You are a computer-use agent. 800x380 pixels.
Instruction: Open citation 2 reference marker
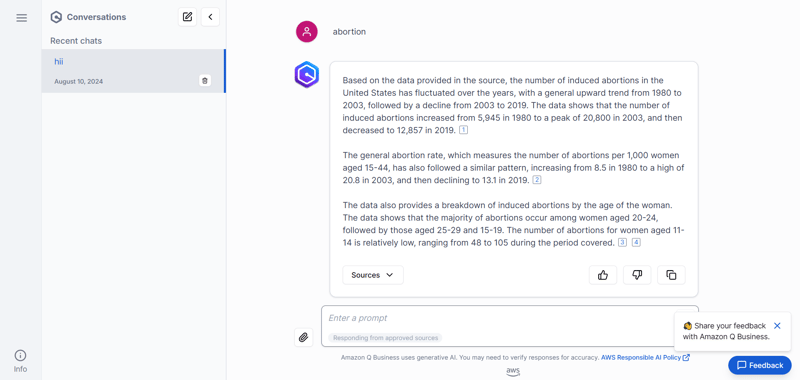click(537, 180)
